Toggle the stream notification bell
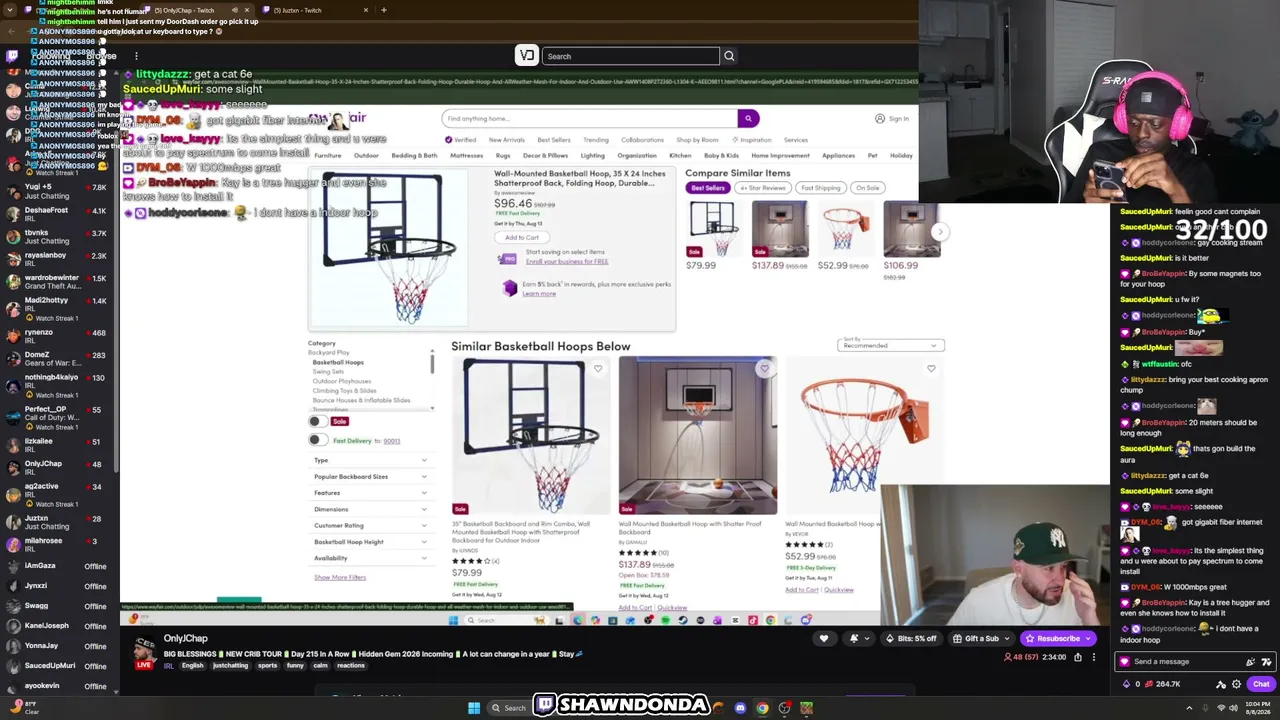Viewport: 1280px width, 720px height. 854,638
